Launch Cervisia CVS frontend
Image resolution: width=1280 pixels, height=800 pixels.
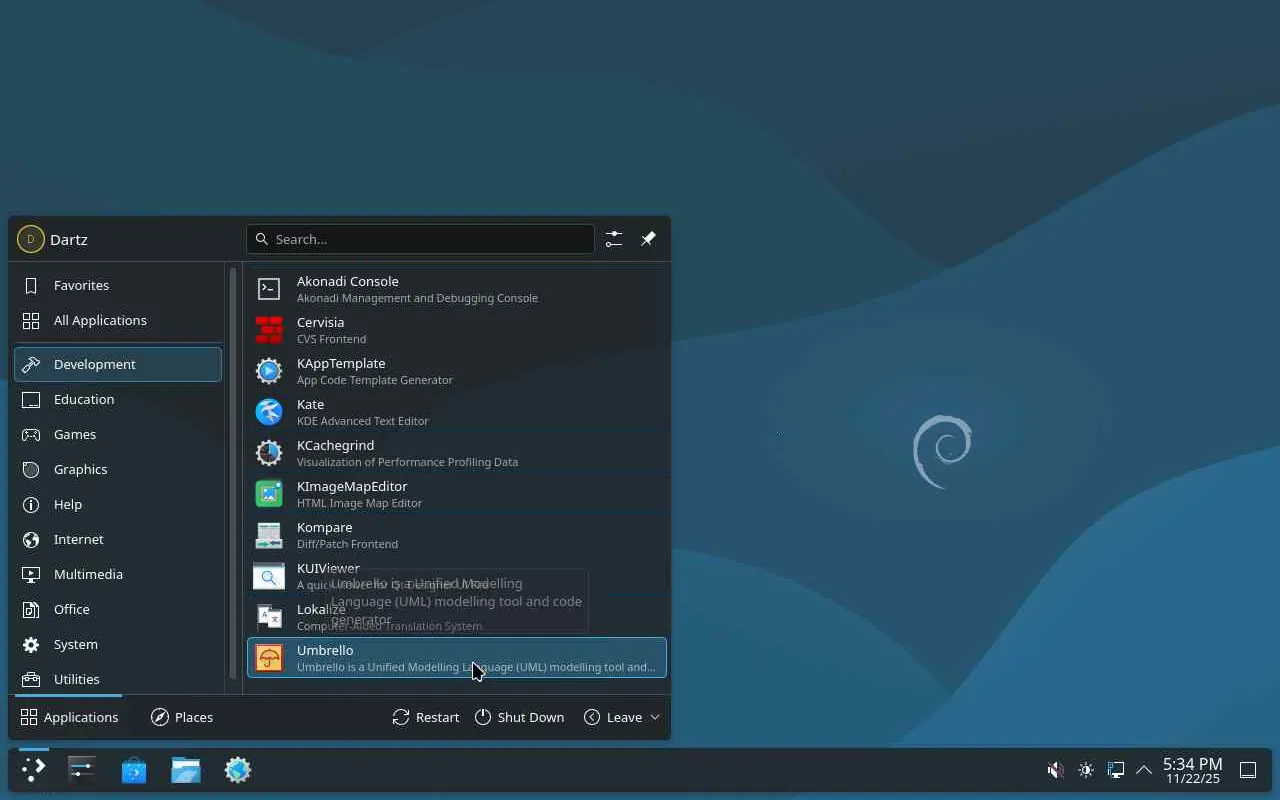[x=456, y=330]
